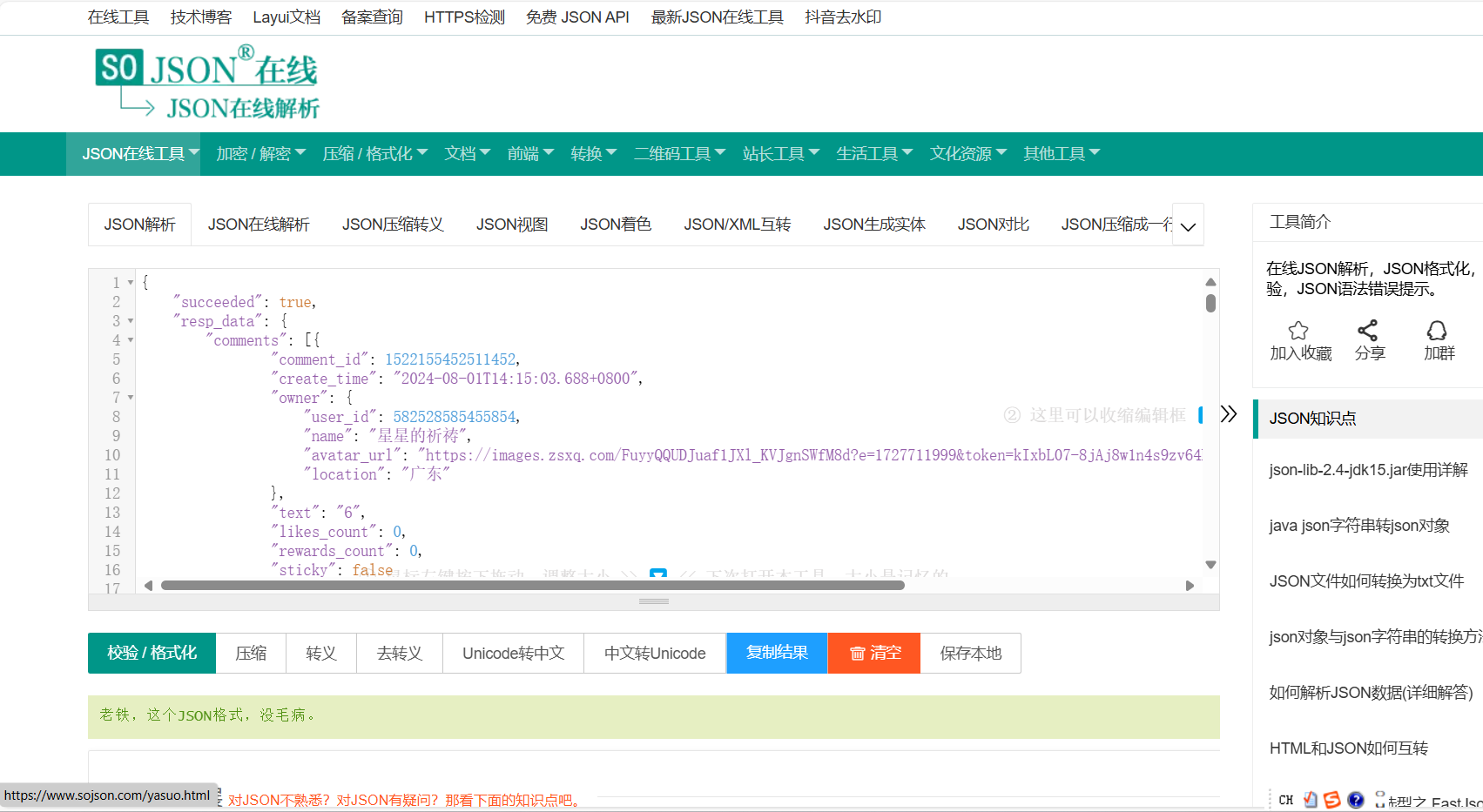Click the blue 复制结果 button

click(x=777, y=653)
